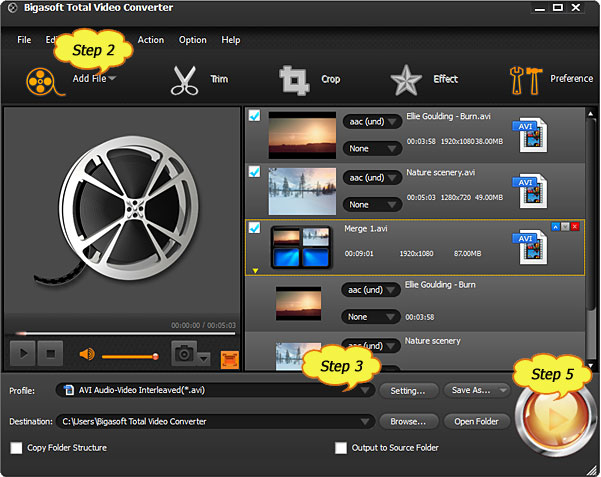Image resolution: width=601 pixels, height=477 pixels.
Task: Click the Trim label
Action: pos(219,79)
